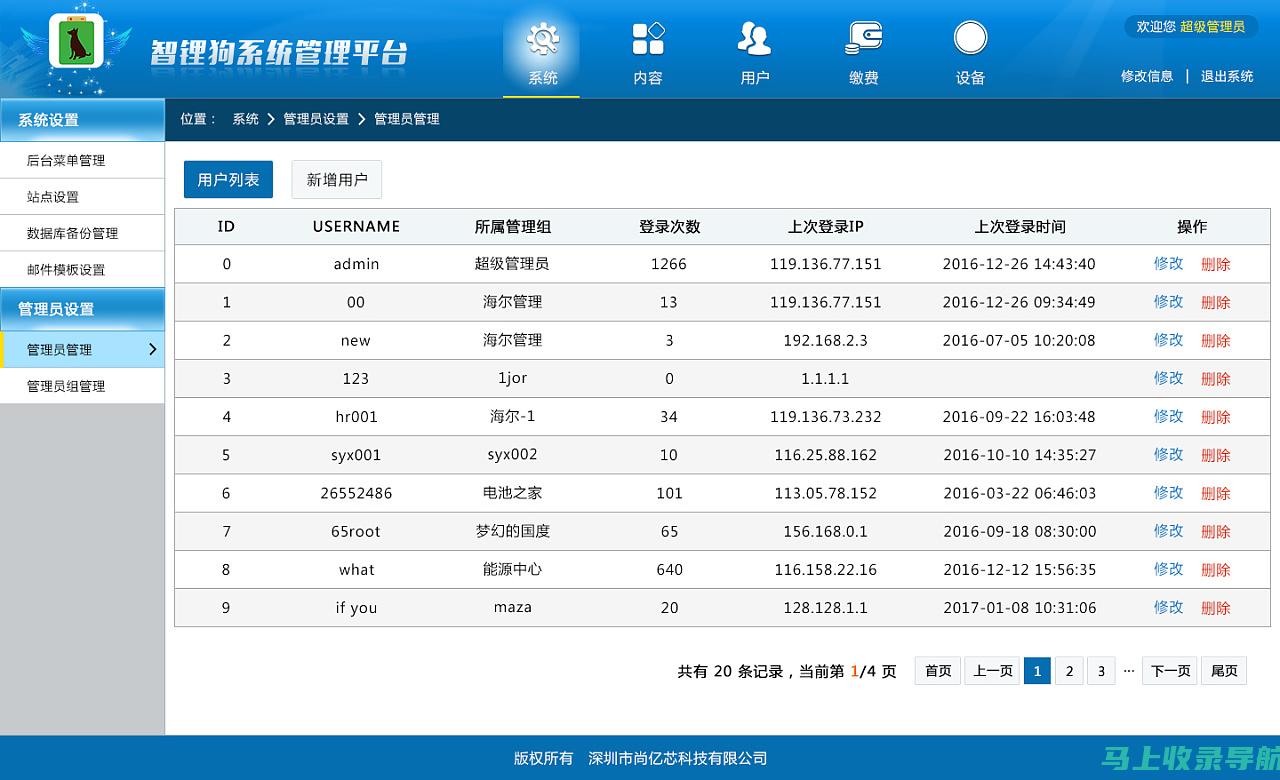Viewport: 1280px width, 780px height.
Task: Click IP cell 192.168.2.3
Action: pos(825,340)
